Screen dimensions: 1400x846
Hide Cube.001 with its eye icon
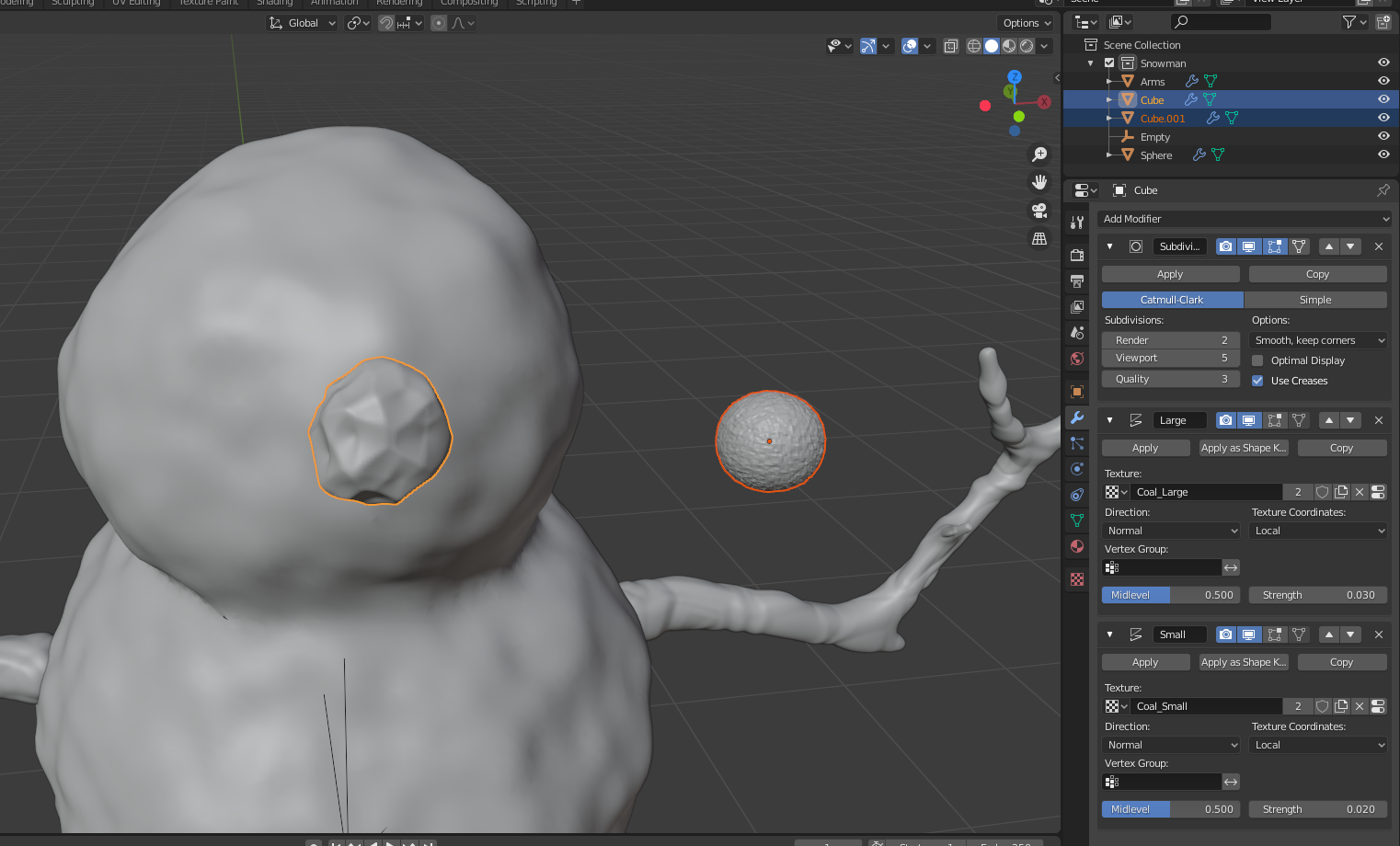click(1383, 118)
